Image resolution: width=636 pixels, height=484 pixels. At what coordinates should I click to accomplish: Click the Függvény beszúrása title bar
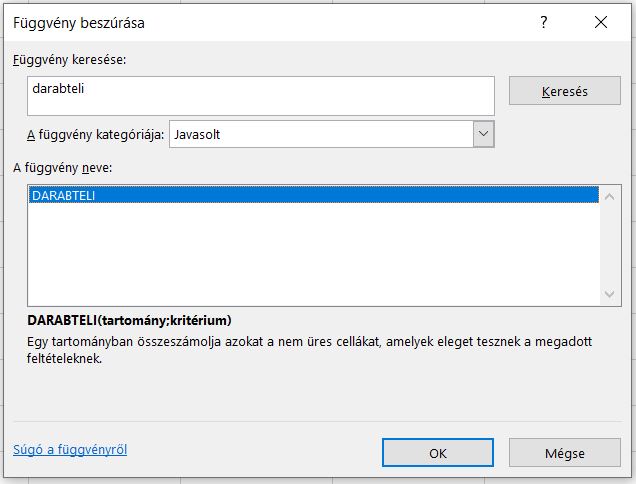(x=250, y=22)
